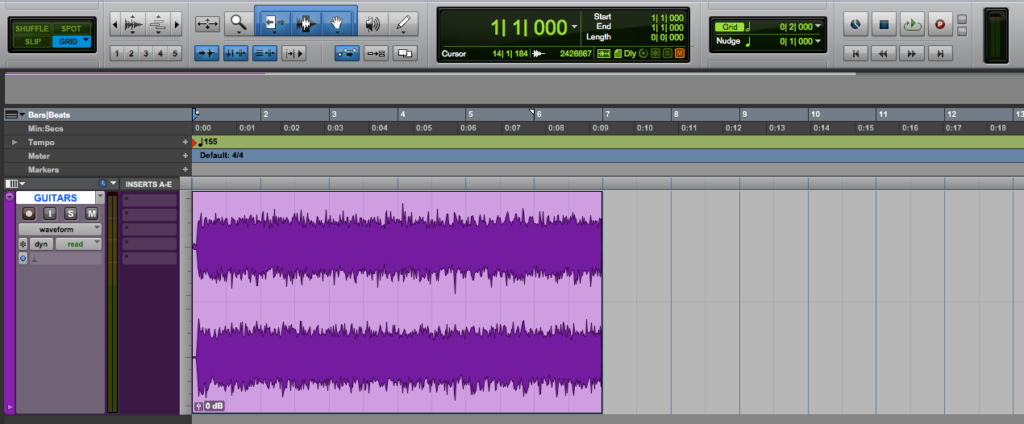Open the Edit window view selector
This screenshot has height=424, width=1024.
pos(15,184)
